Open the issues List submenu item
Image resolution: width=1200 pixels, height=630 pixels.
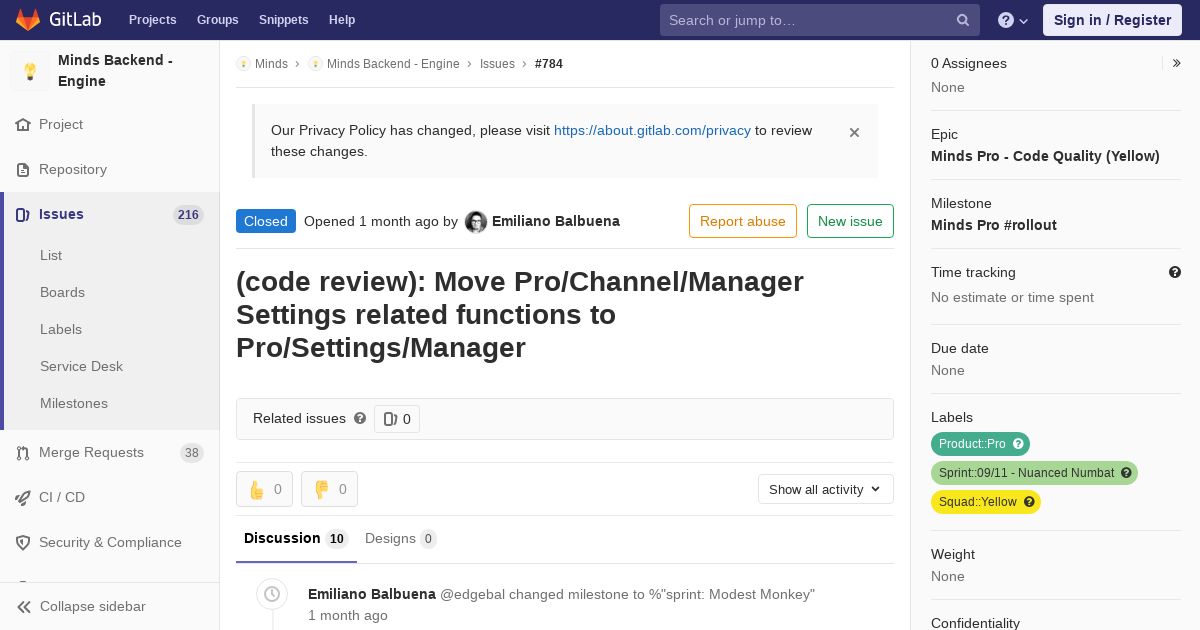tap(51, 255)
